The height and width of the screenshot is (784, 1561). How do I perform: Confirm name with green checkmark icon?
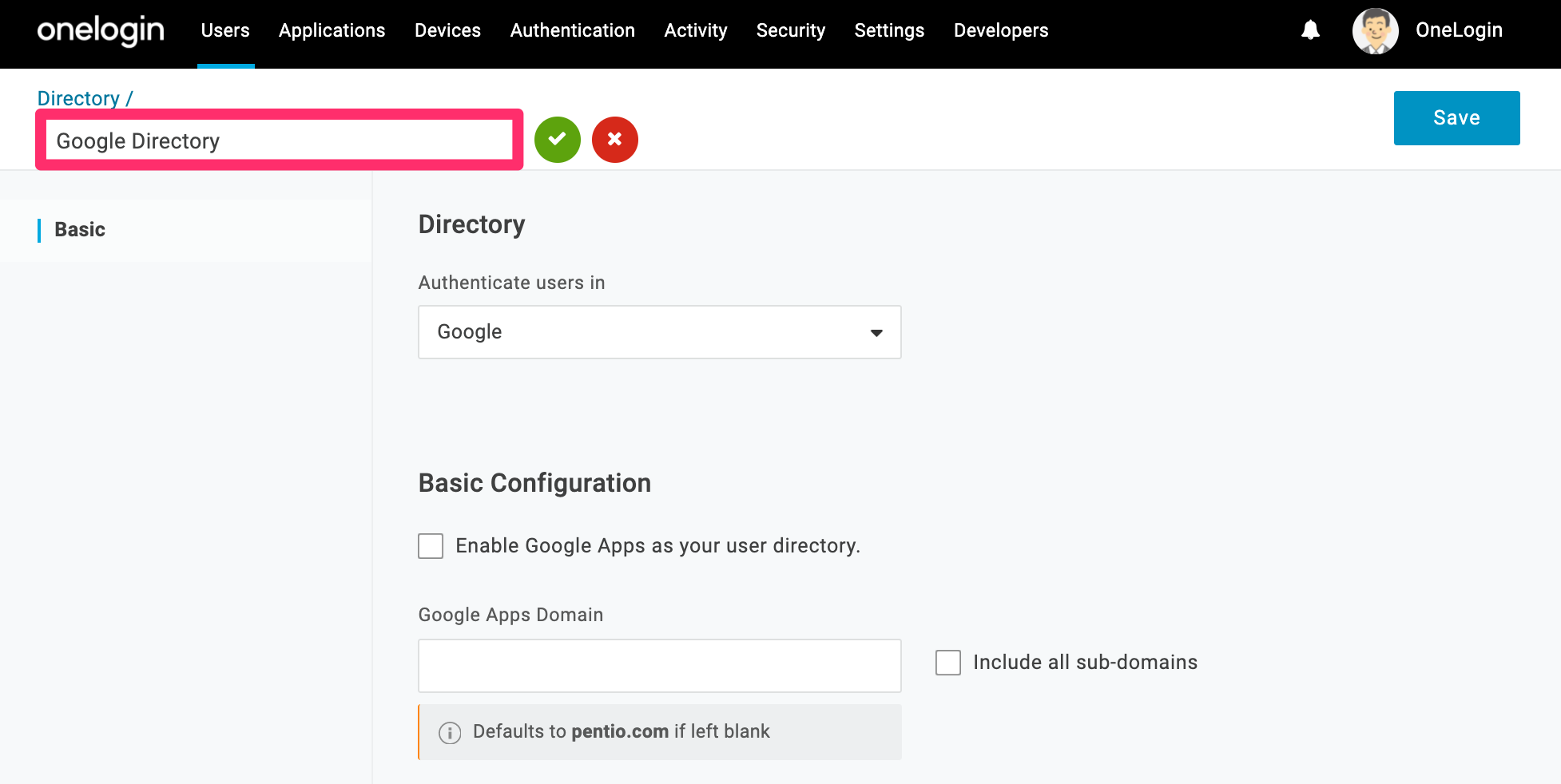[x=558, y=140]
